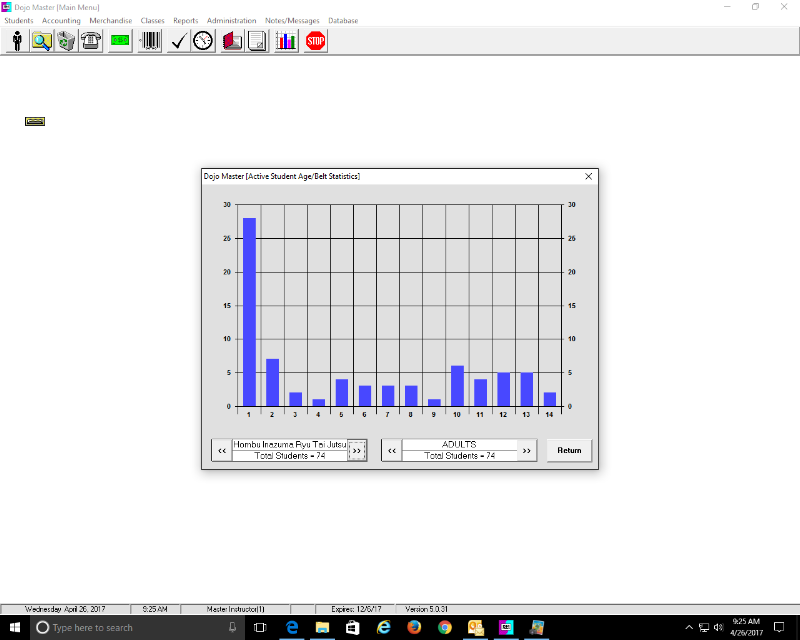Click Master Instructor(1) in status bar
800x640 pixels.
(x=236, y=609)
